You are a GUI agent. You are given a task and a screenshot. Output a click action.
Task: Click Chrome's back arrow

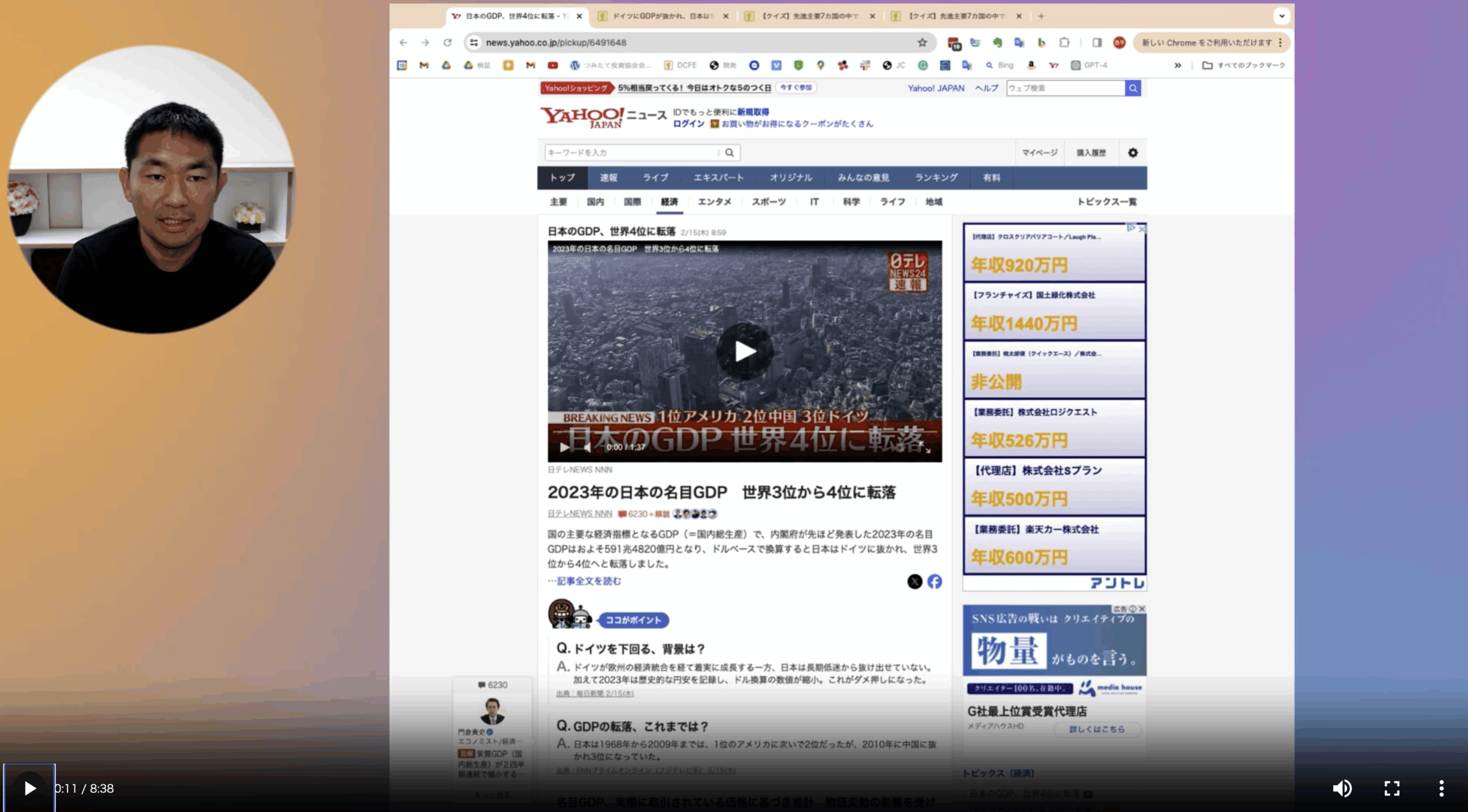(x=403, y=42)
